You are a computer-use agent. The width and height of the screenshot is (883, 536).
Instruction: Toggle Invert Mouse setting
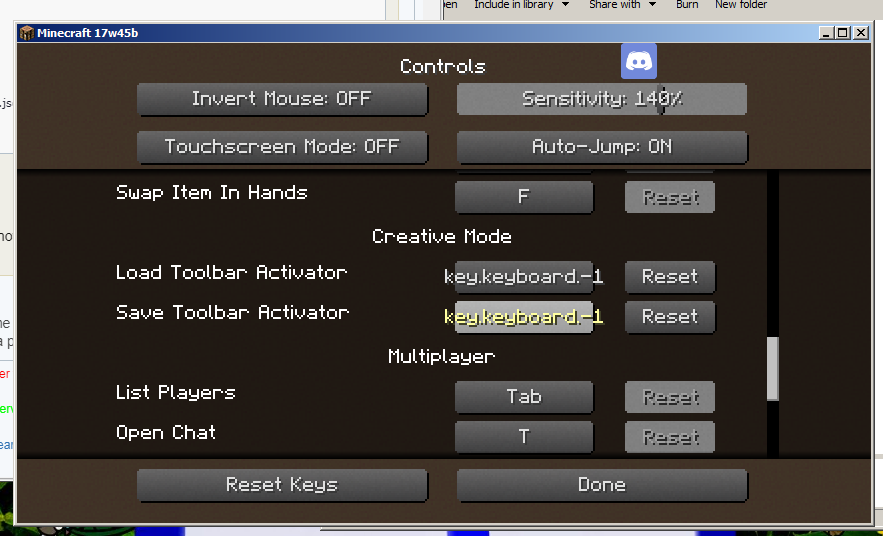[x=282, y=99]
